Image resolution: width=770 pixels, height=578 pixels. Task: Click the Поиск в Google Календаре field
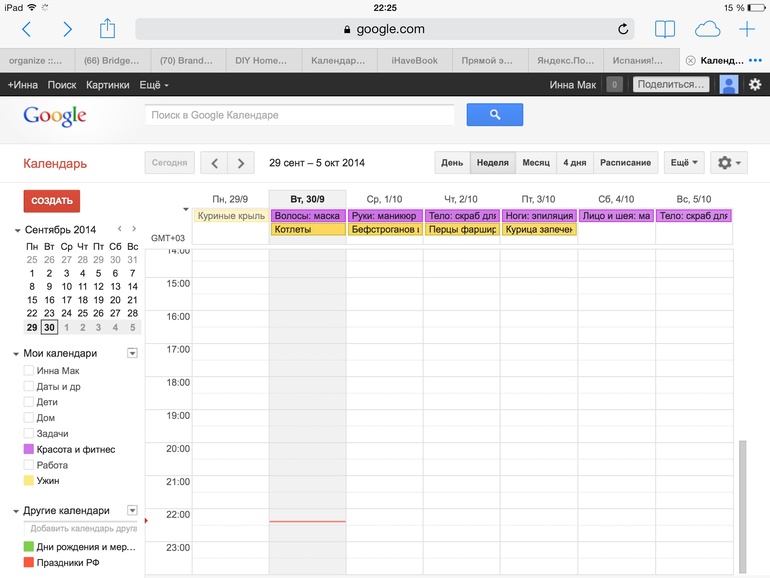[x=301, y=115]
